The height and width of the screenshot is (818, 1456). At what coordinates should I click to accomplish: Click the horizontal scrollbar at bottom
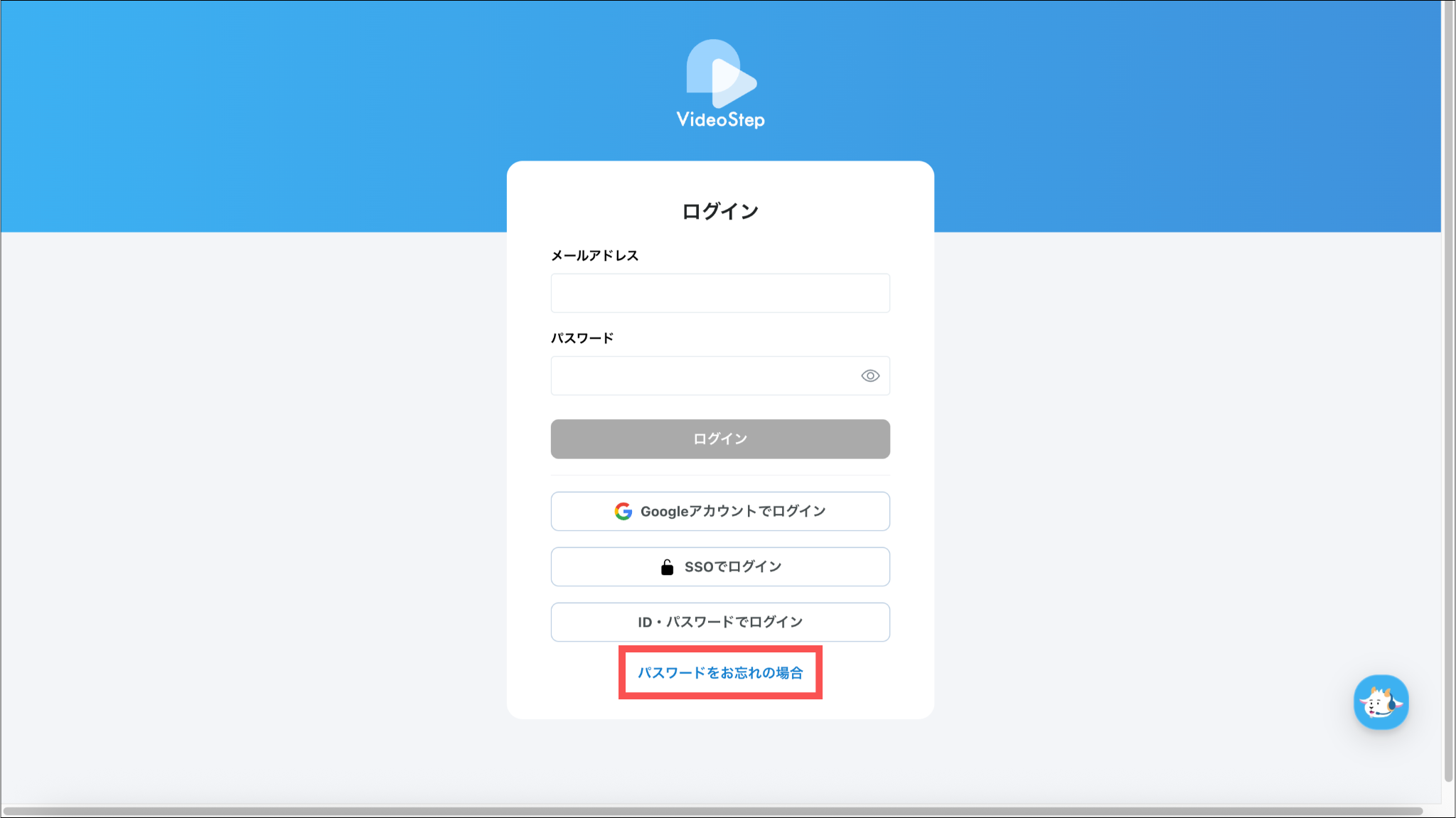pyautogui.click(x=711, y=811)
